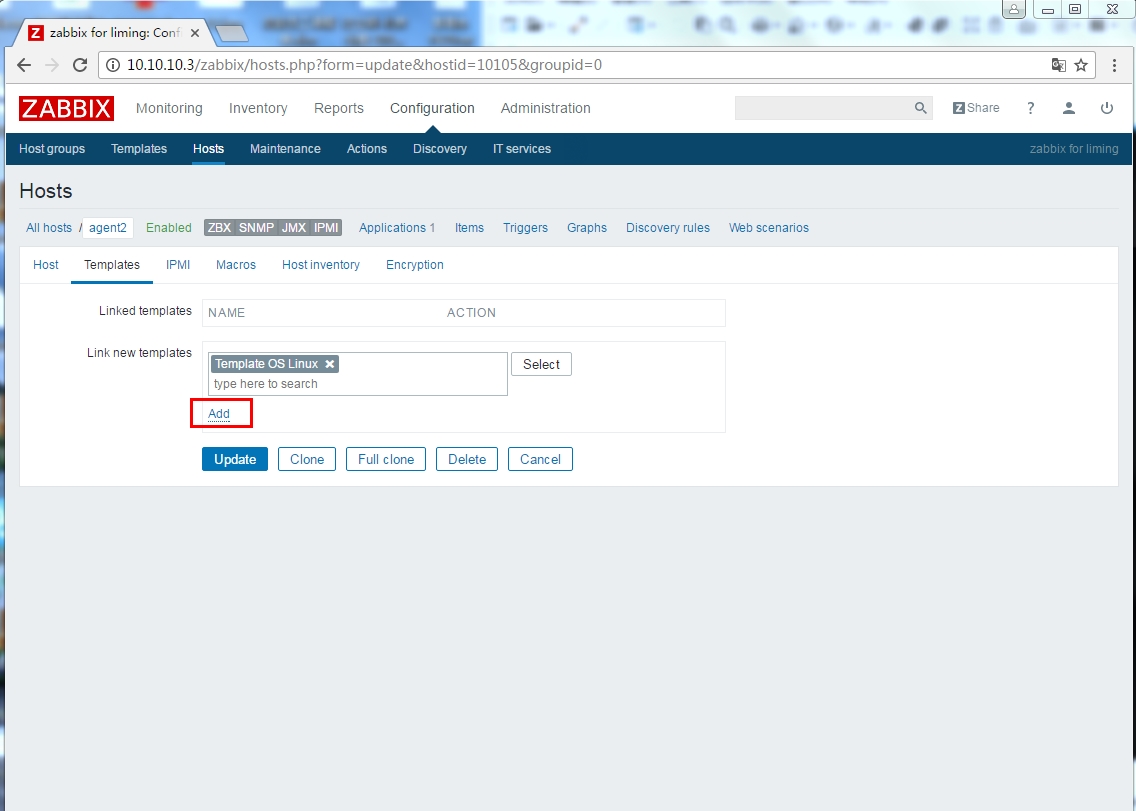
Task: Open the Web scenarios link
Action: pos(769,228)
